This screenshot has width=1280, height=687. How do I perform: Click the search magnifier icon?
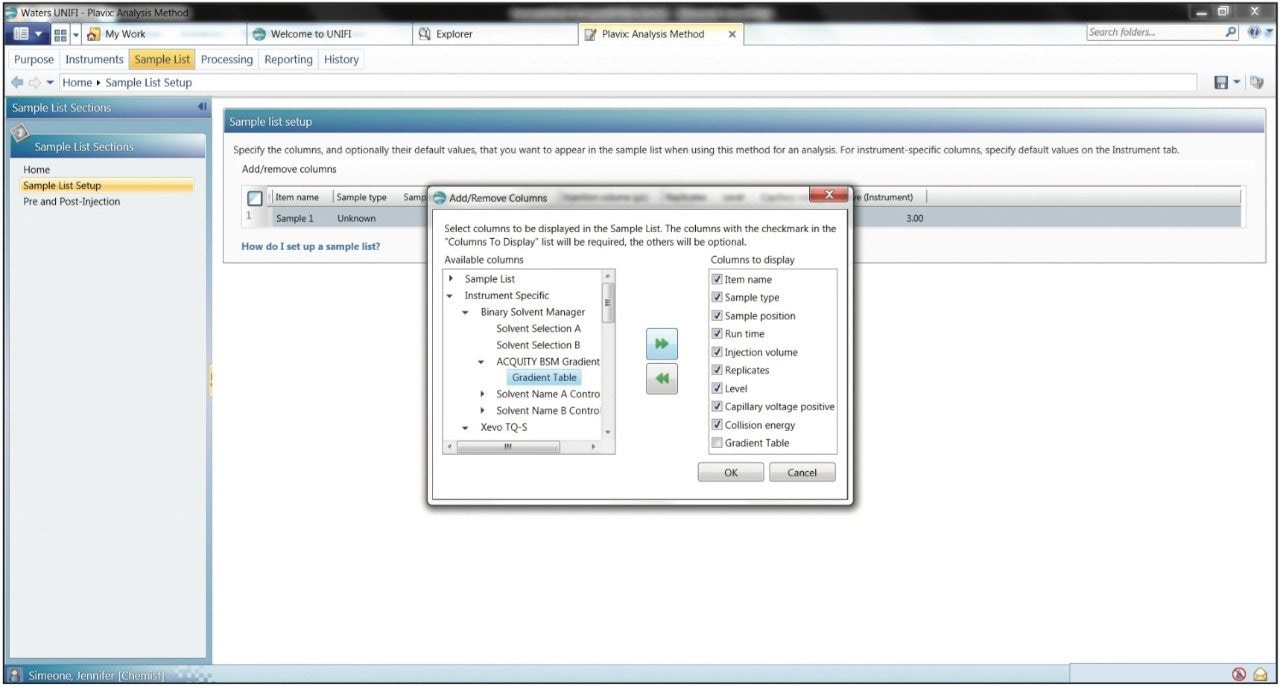[1231, 33]
